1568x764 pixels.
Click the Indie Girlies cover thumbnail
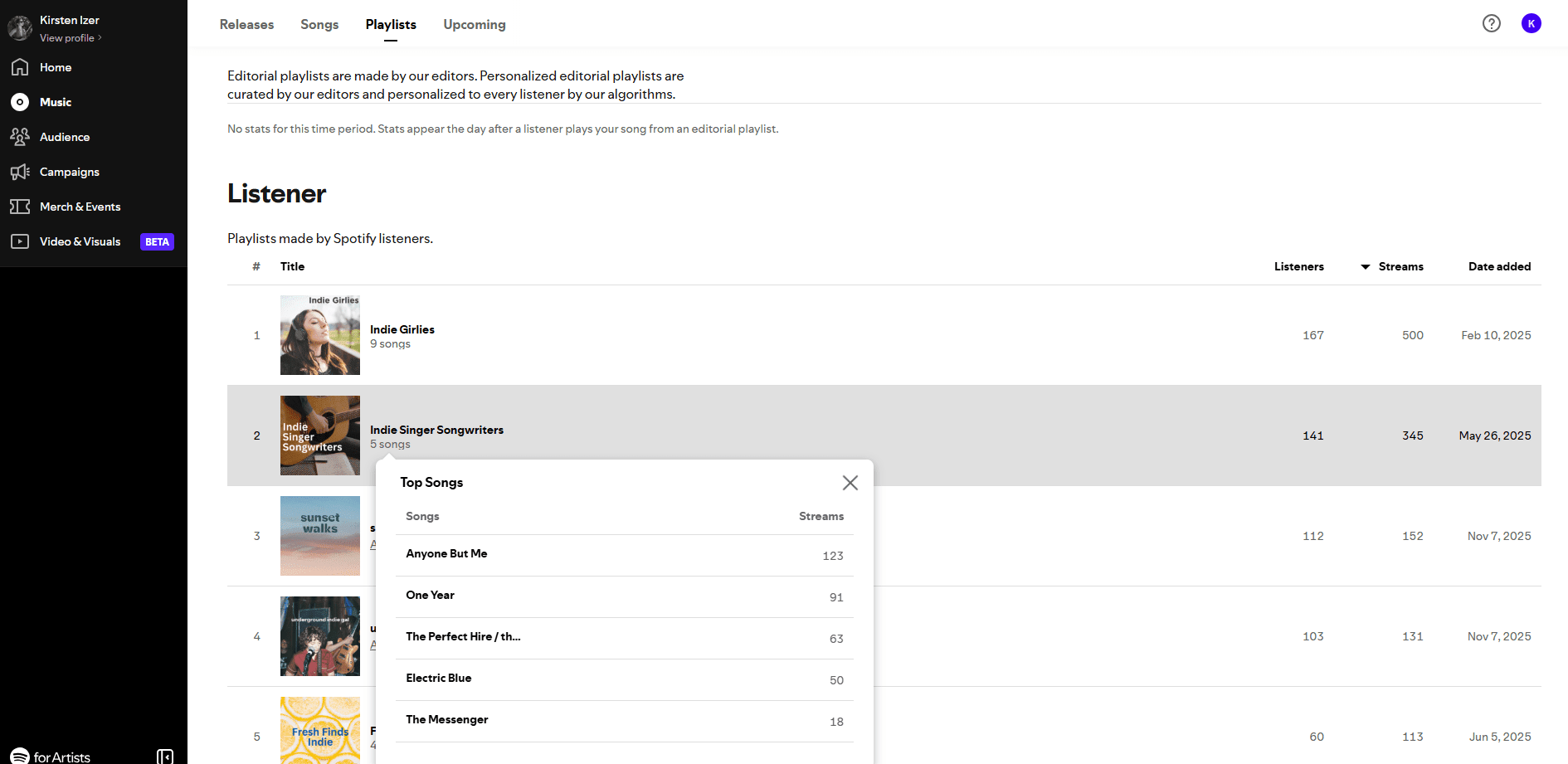coord(320,335)
